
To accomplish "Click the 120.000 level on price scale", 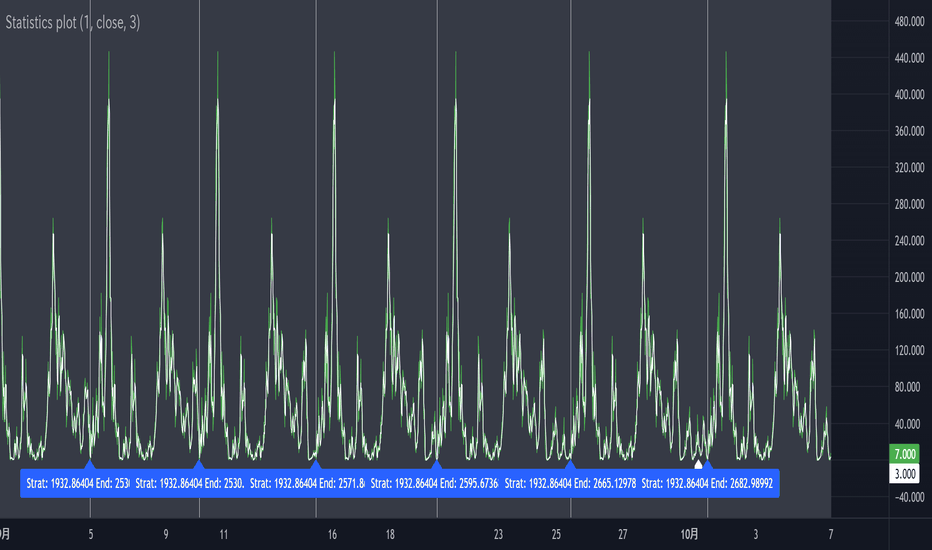I will click(909, 350).
